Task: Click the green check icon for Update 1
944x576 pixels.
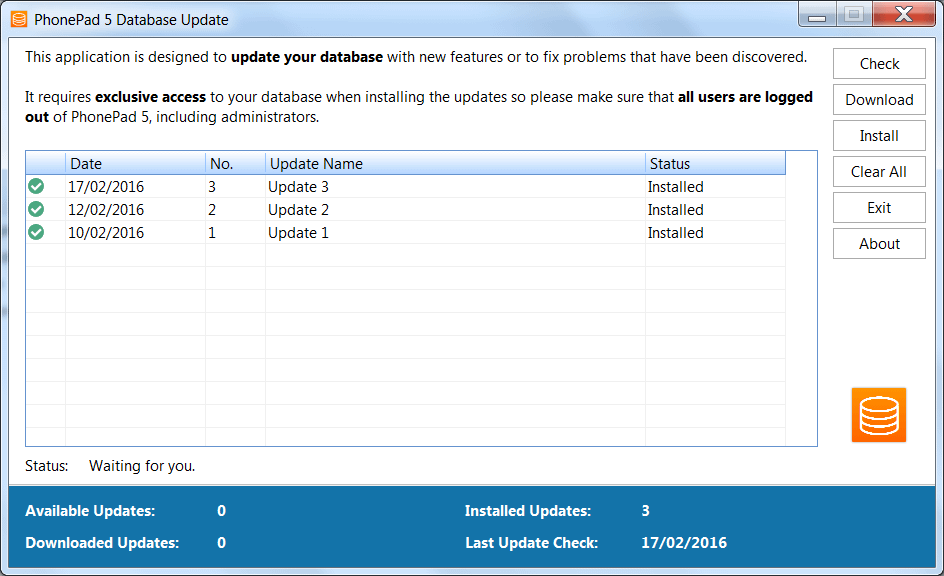Action: click(36, 232)
